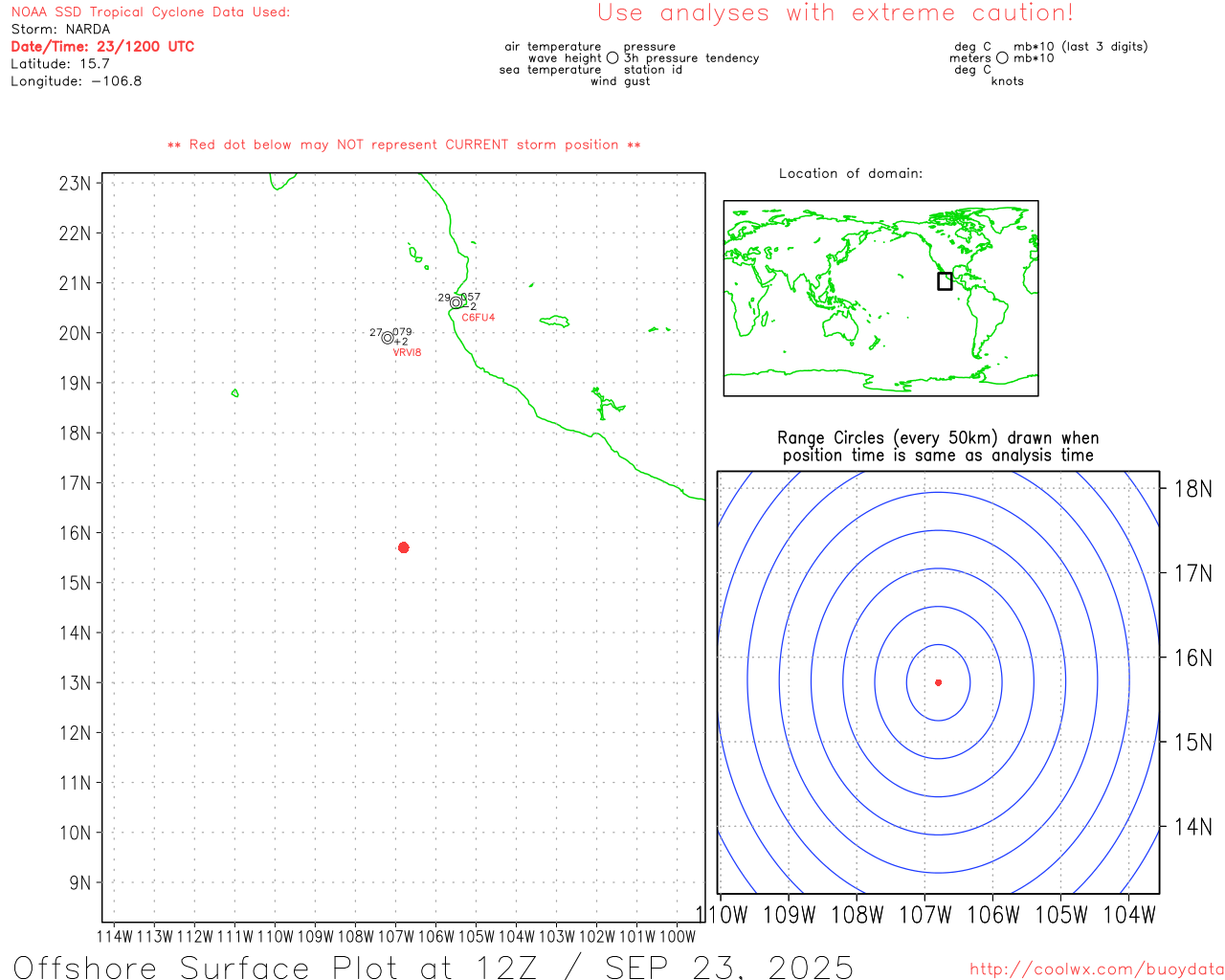Click the 'Use analyses with extreme caution!' warning
Viewport: 1225px width, 980px height.
[835, 13]
